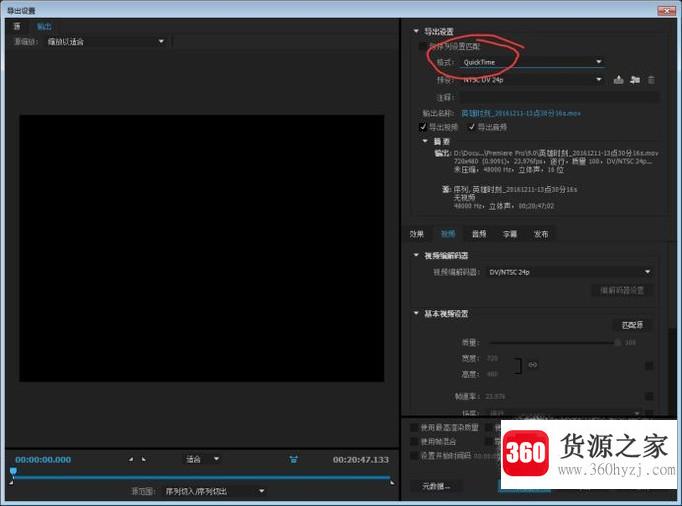Click the comments (注释) input field

559,97
